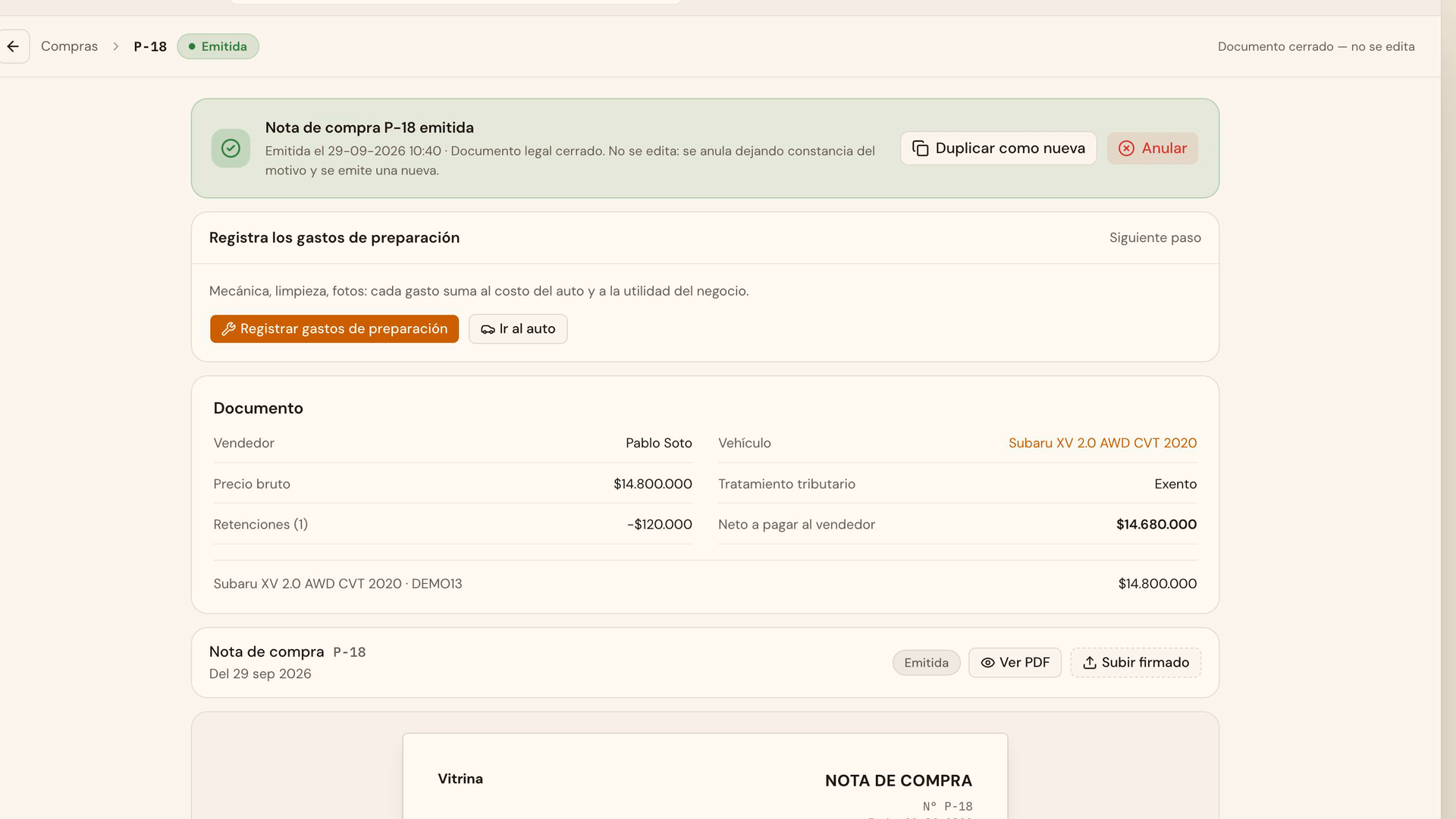Click the car icon in Ir al auto

488,329
